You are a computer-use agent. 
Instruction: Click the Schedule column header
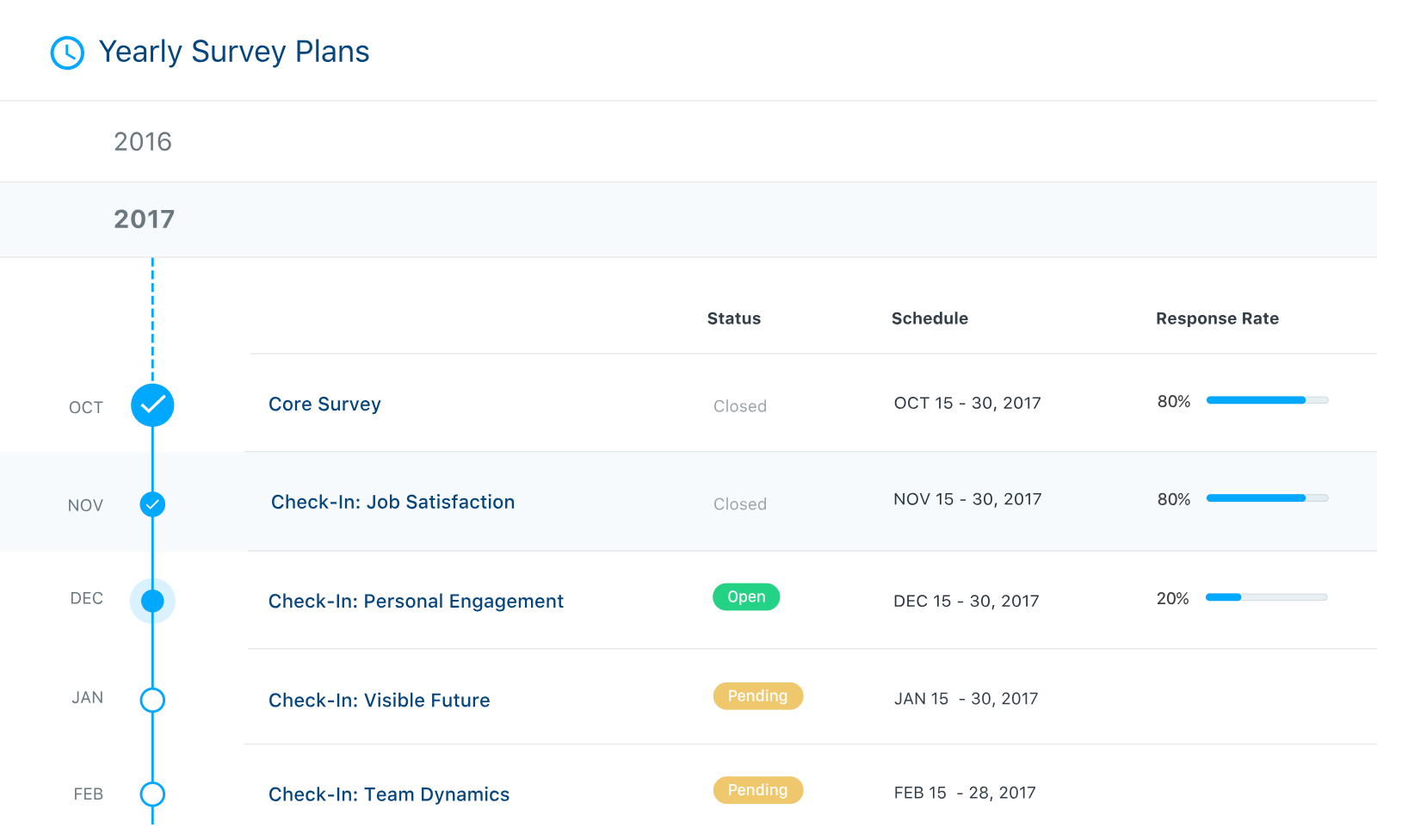coord(929,318)
